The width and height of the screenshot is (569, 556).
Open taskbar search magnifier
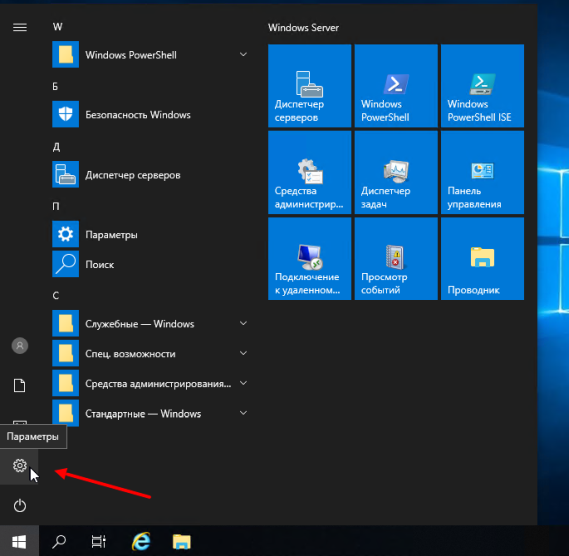point(59,542)
